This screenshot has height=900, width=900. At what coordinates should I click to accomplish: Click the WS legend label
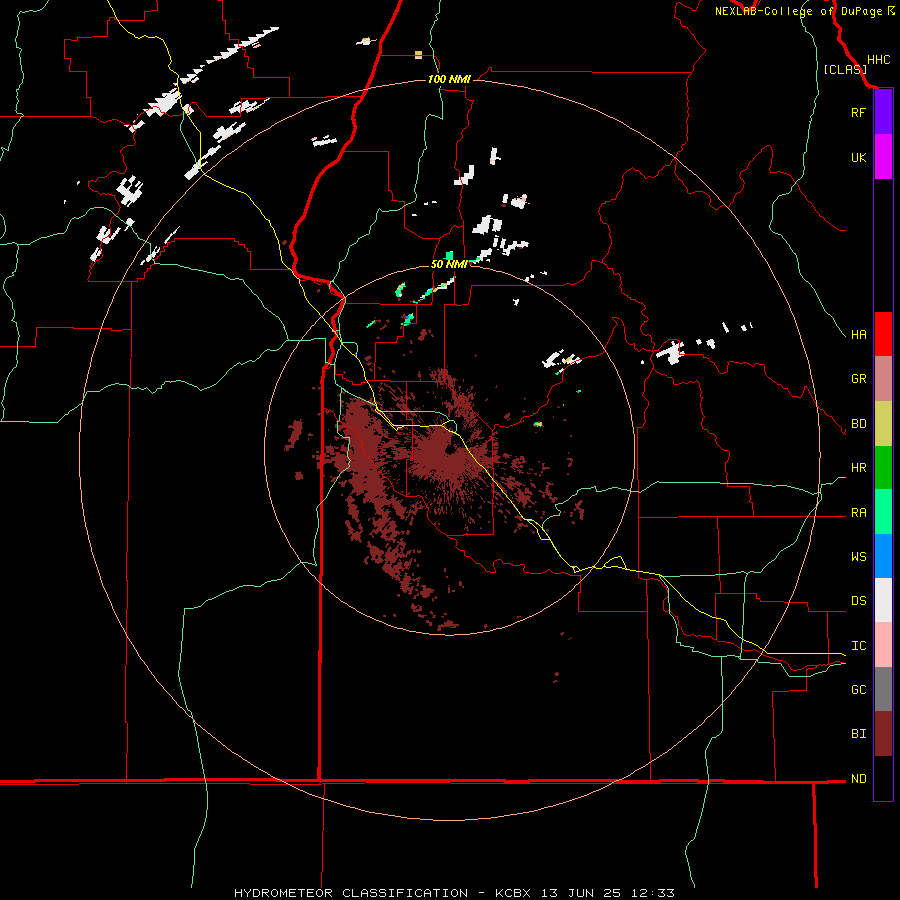click(x=858, y=556)
